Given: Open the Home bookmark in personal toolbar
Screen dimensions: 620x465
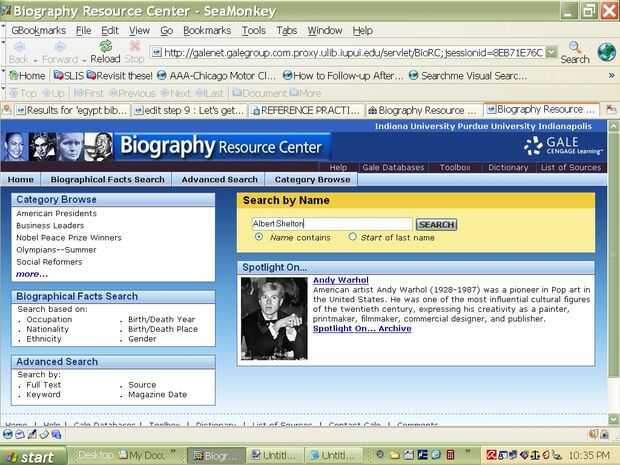Looking at the screenshot, I should 27,76.
